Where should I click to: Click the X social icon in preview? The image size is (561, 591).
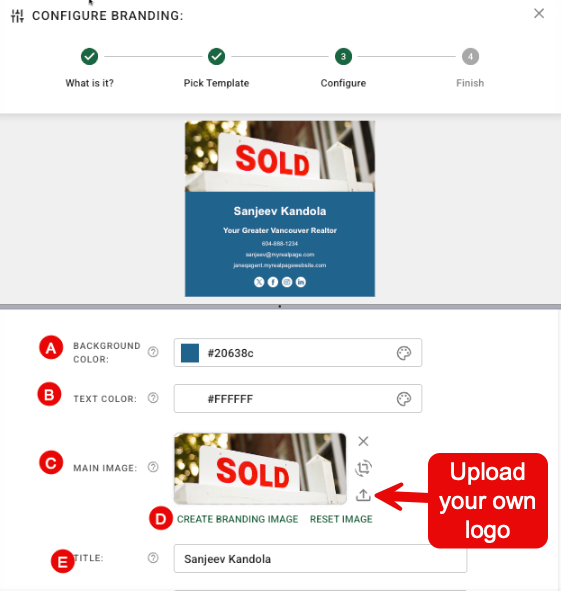pyautogui.click(x=259, y=282)
